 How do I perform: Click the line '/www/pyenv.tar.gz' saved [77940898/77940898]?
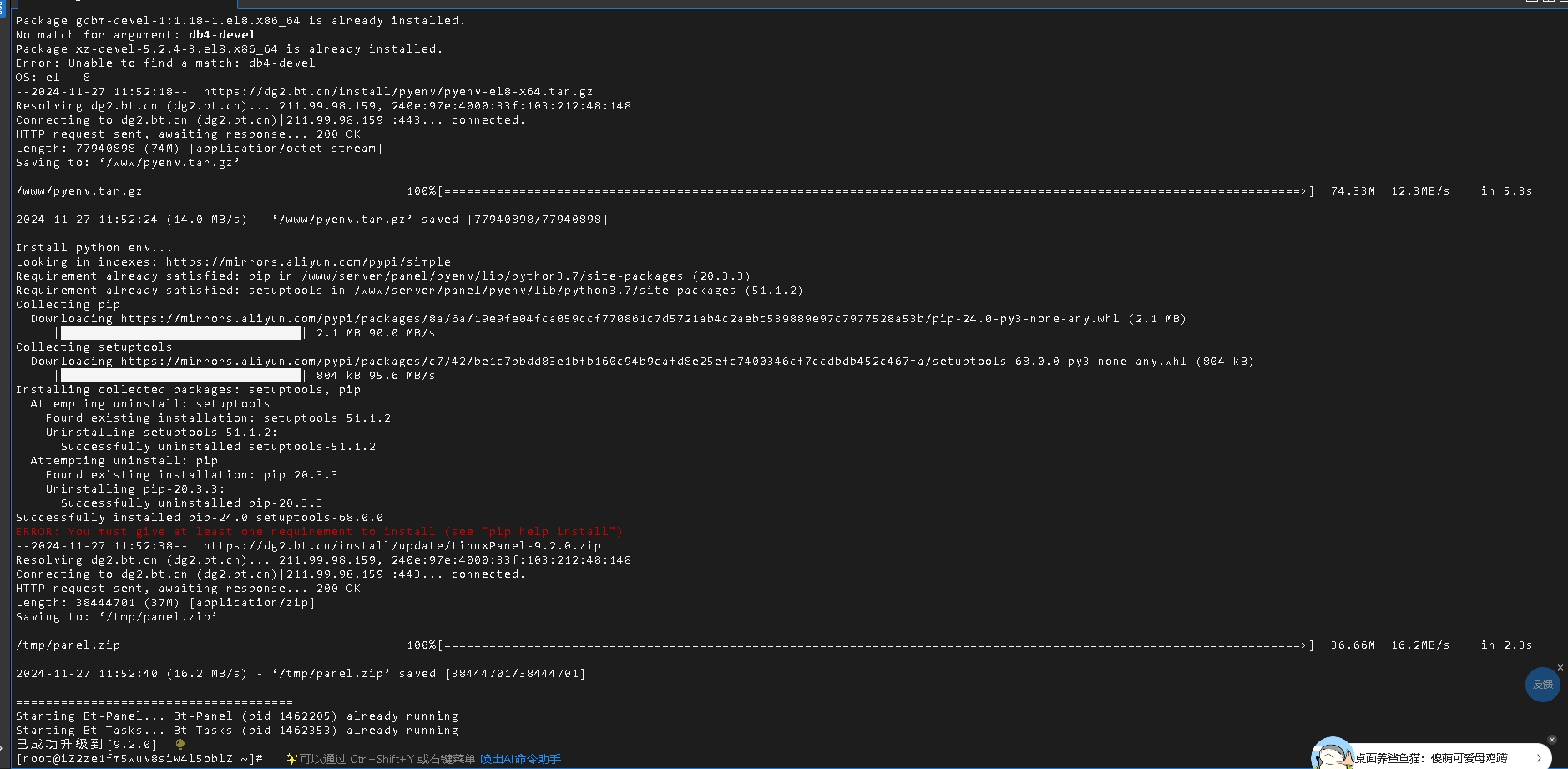pyautogui.click(x=311, y=219)
